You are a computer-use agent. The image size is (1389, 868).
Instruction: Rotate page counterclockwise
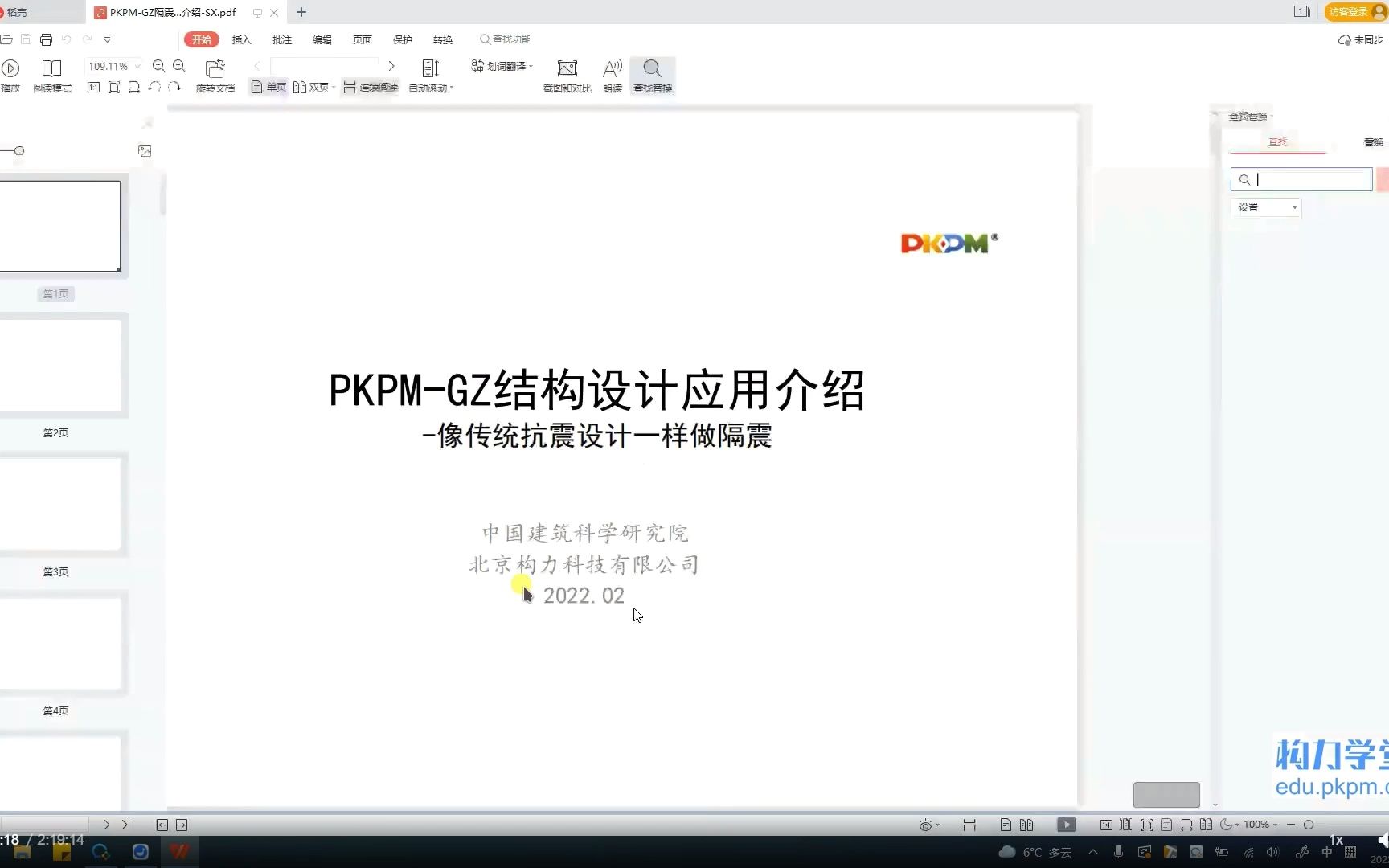[154, 87]
